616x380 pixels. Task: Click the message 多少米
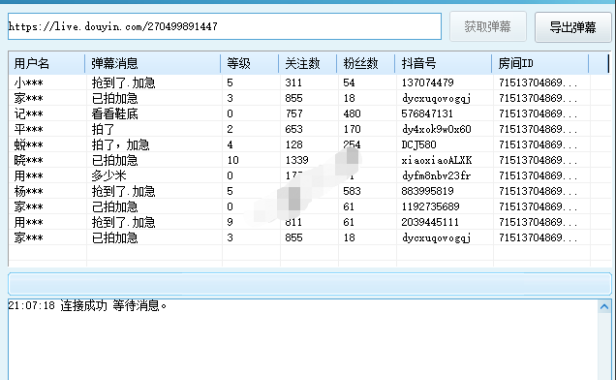pyautogui.click(x=109, y=176)
